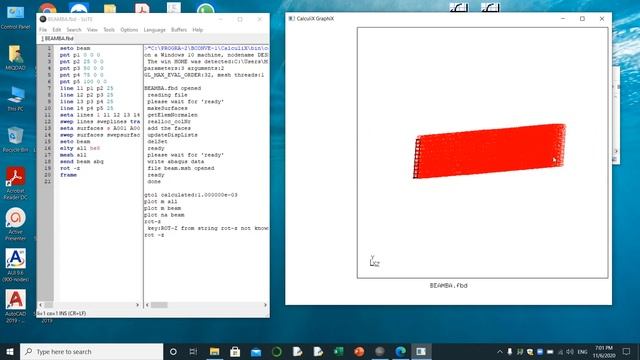Click 'send beam abq' code line

click(82, 162)
